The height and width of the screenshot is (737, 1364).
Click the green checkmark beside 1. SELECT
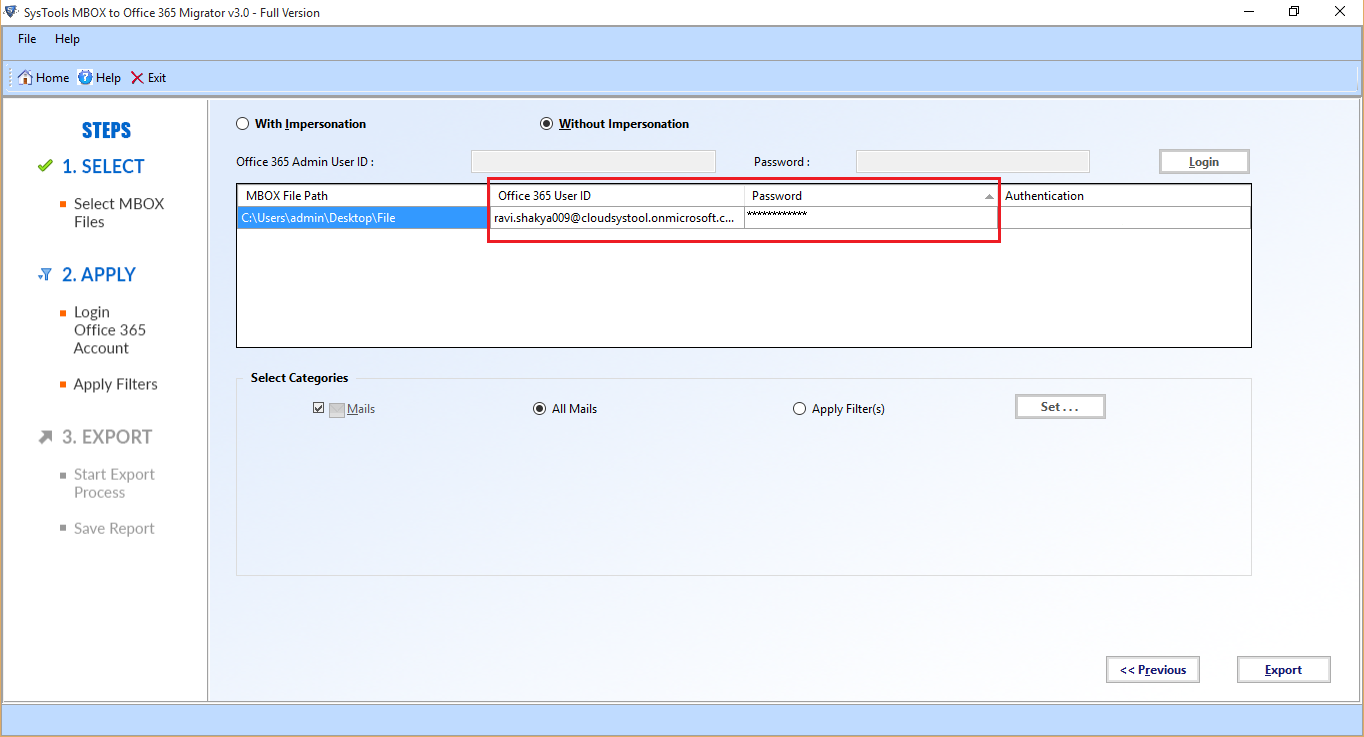[44, 166]
